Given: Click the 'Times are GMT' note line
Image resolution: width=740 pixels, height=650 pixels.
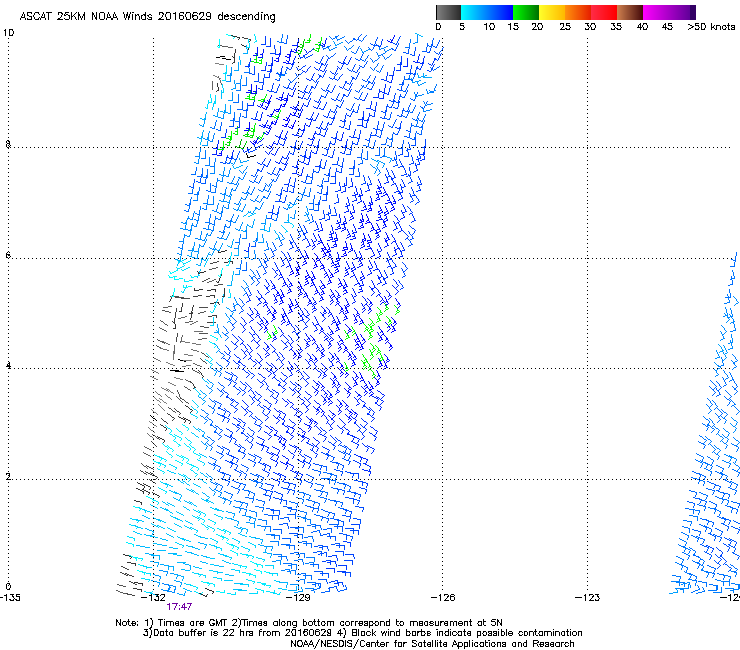Looking at the screenshot, I should 309,623.
